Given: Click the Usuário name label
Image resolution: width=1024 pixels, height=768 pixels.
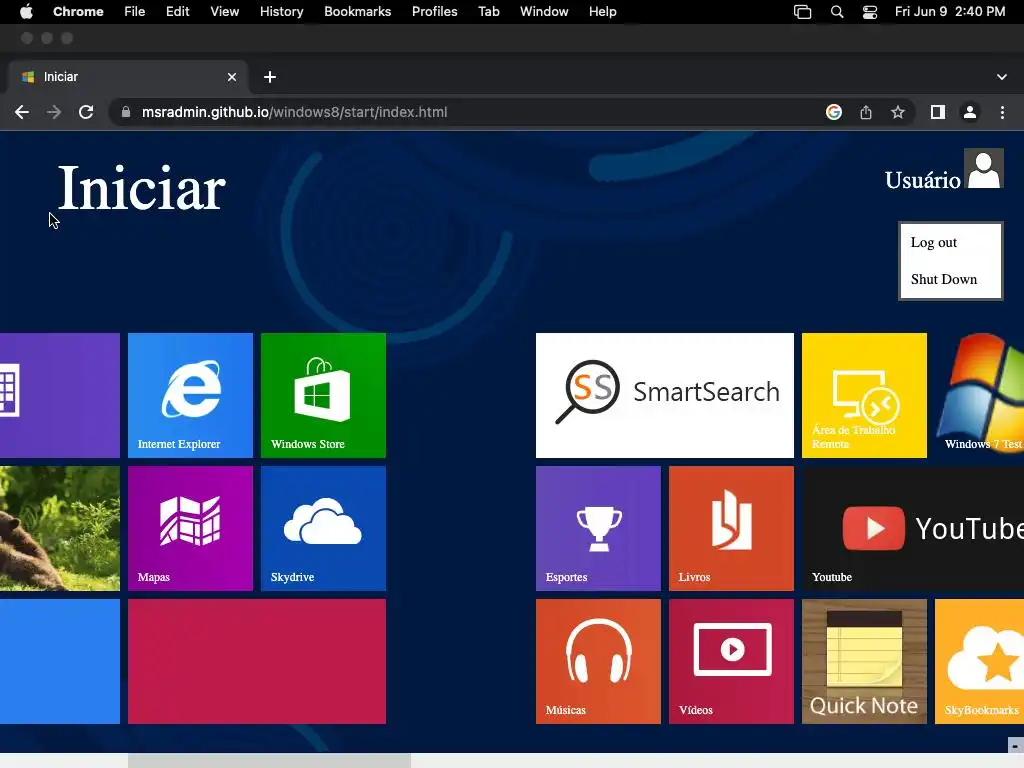Looking at the screenshot, I should (922, 180).
